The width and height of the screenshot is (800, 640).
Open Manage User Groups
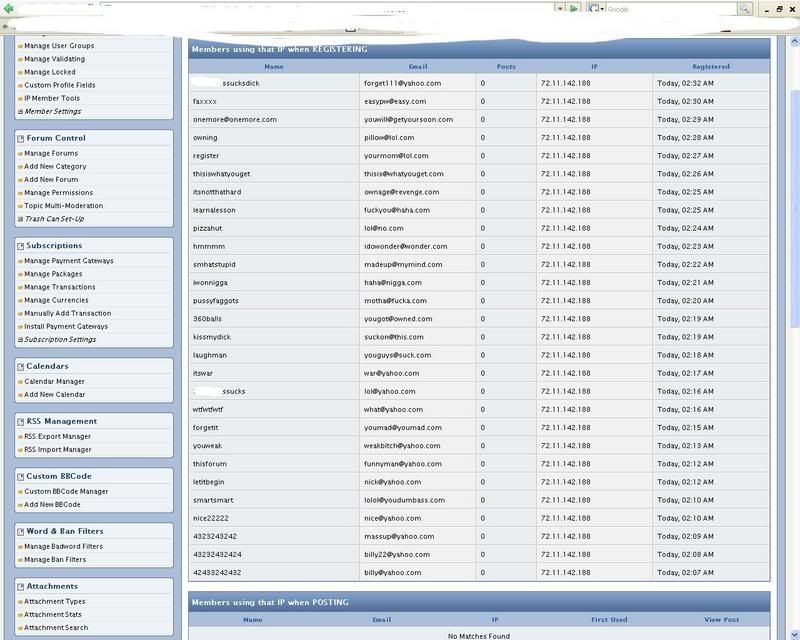[x=59, y=45]
